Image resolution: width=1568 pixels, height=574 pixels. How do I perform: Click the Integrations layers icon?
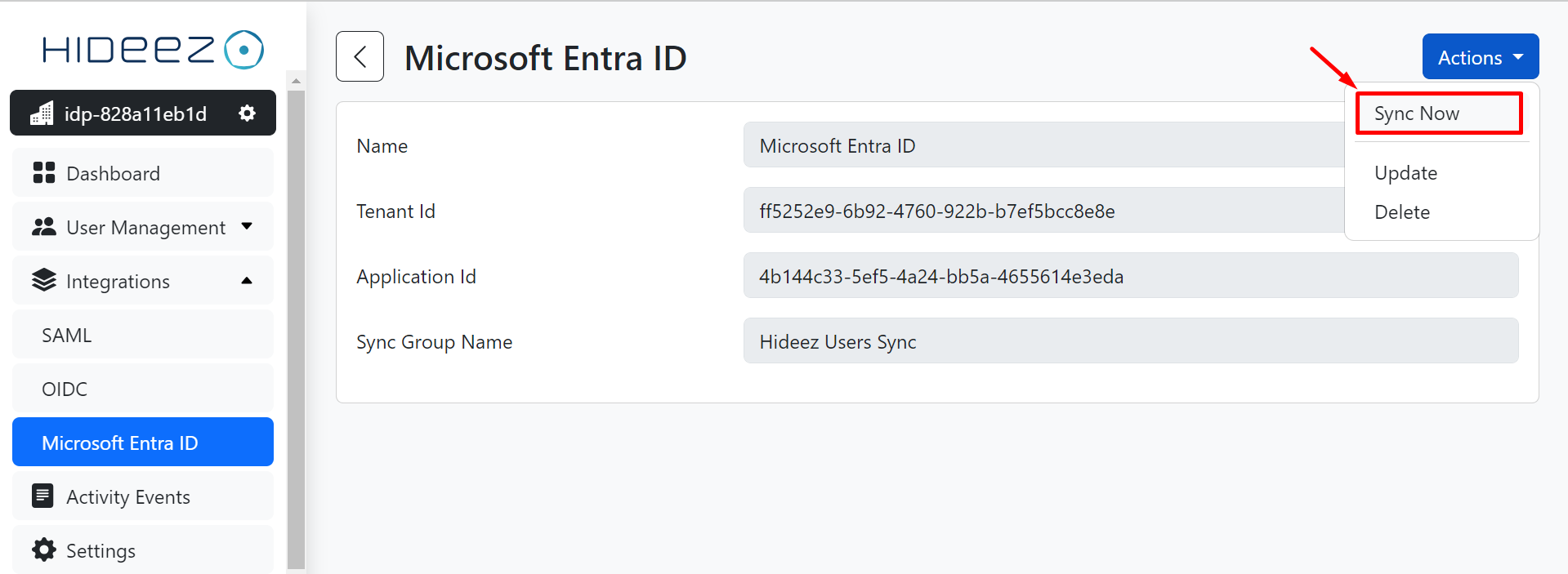coord(44,281)
